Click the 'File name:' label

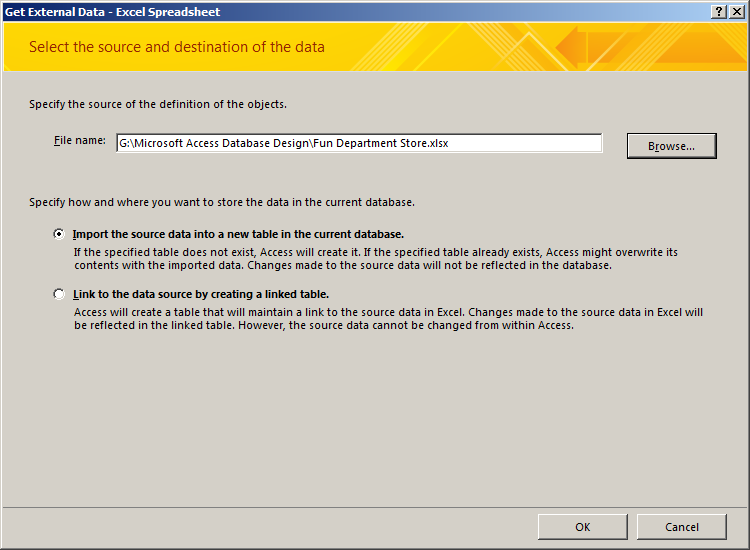(79, 141)
